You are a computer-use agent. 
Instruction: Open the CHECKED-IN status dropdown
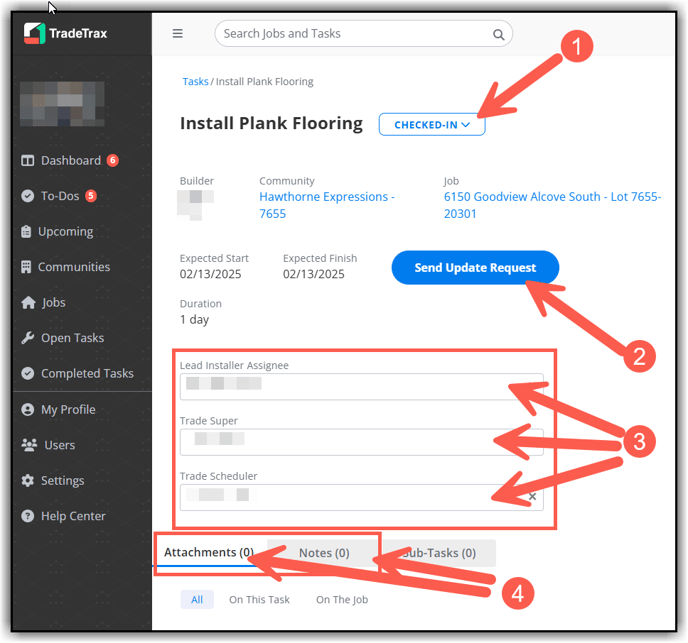click(432, 125)
